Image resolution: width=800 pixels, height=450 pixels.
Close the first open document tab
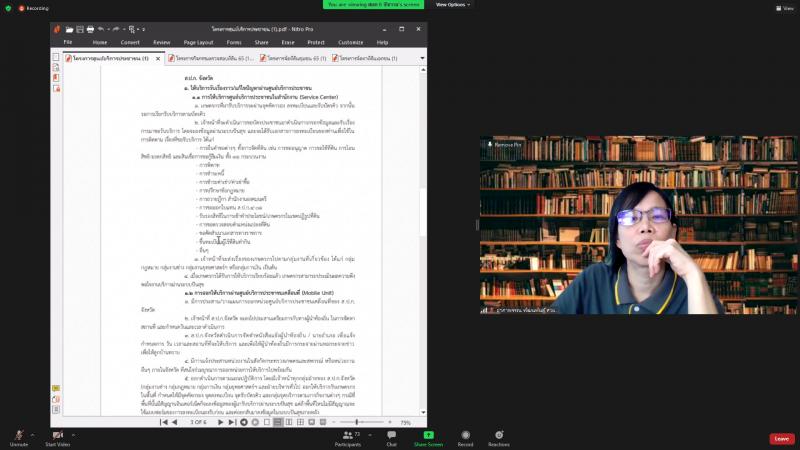pos(158,59)
